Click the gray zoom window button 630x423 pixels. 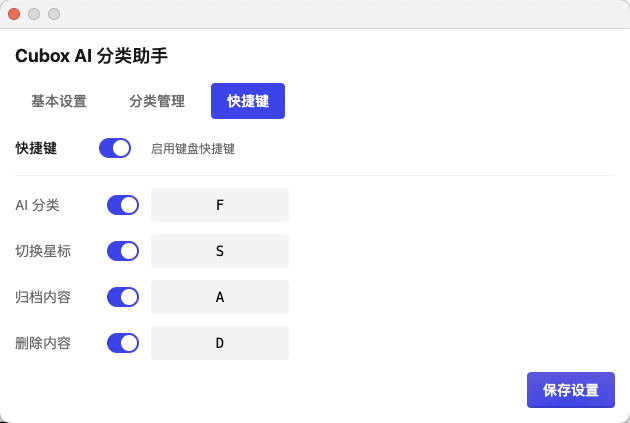tap(54, 14)
